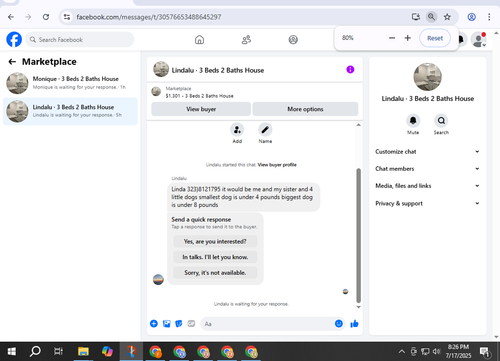Viewport: 500px width, 361px height.
Task: Open Windows taskbar search
Action: coord(35,351)
